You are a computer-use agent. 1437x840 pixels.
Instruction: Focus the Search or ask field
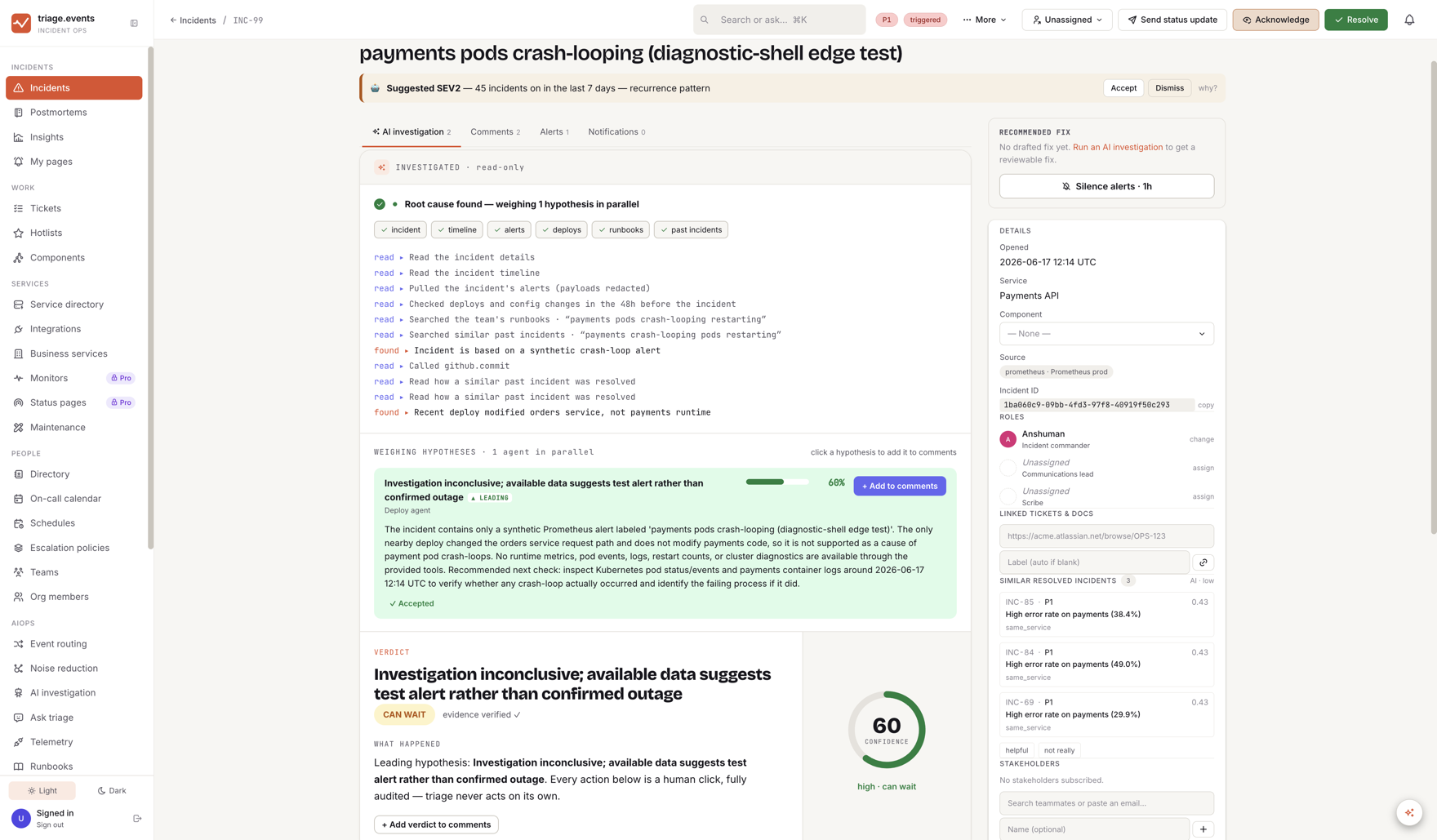coord(779,20)
